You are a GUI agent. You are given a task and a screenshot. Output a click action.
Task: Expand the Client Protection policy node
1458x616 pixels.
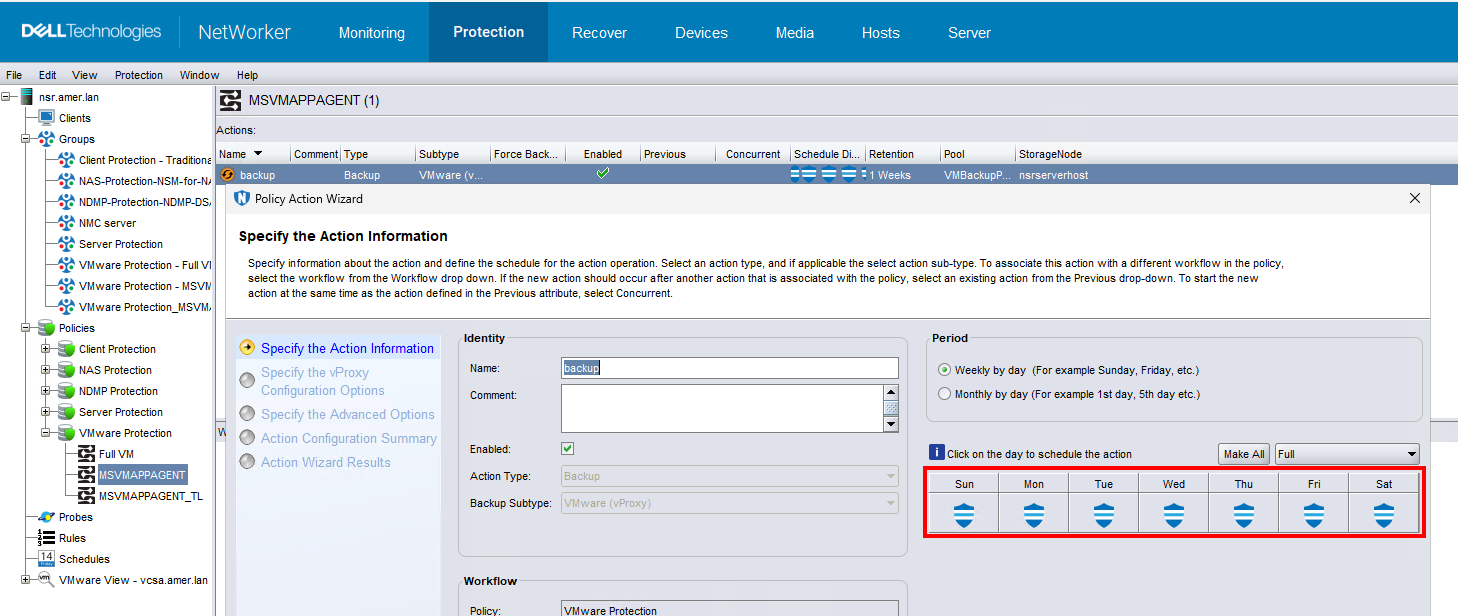tap(44, 348)
